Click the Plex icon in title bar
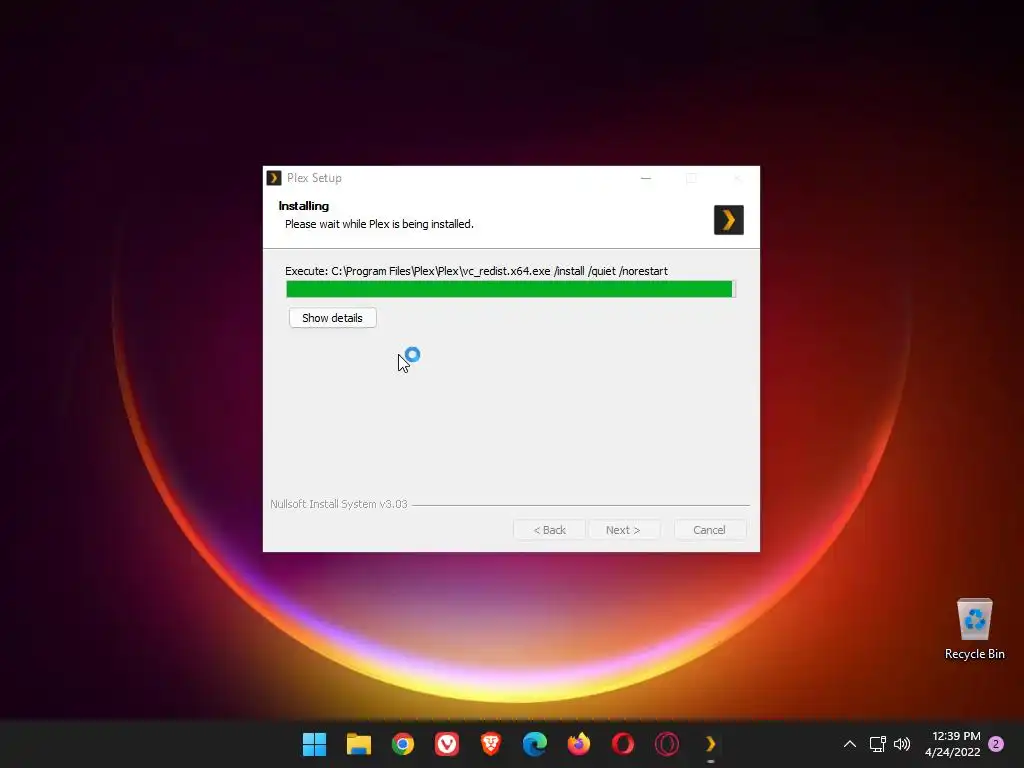 click(274, 178)
